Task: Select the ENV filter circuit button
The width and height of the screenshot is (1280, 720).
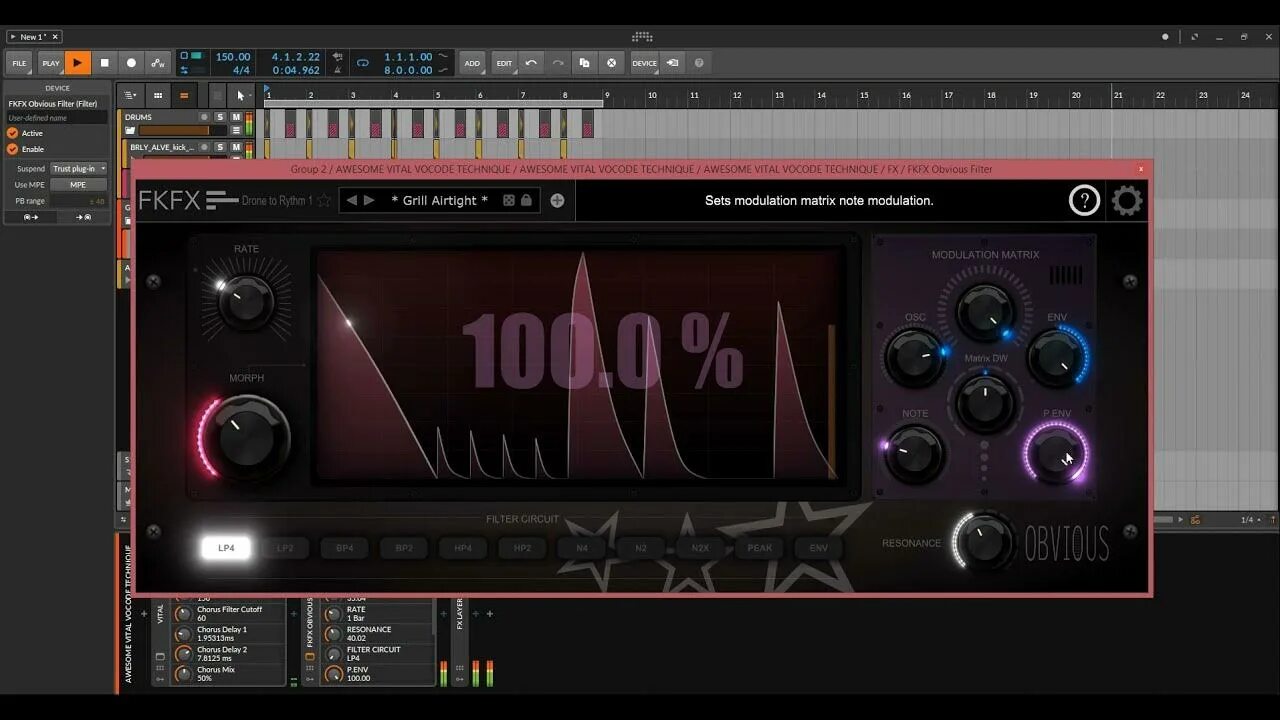Action: click(x=819, y=548)
